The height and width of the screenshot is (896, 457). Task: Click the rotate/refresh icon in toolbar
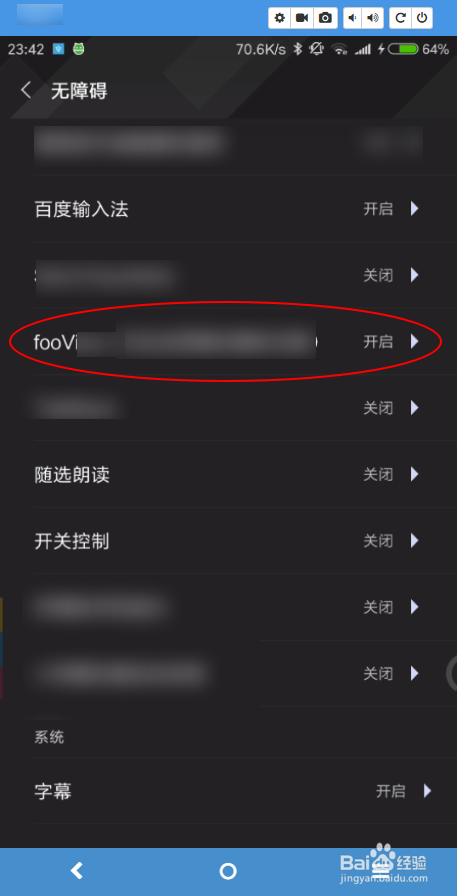coord(400,18)
